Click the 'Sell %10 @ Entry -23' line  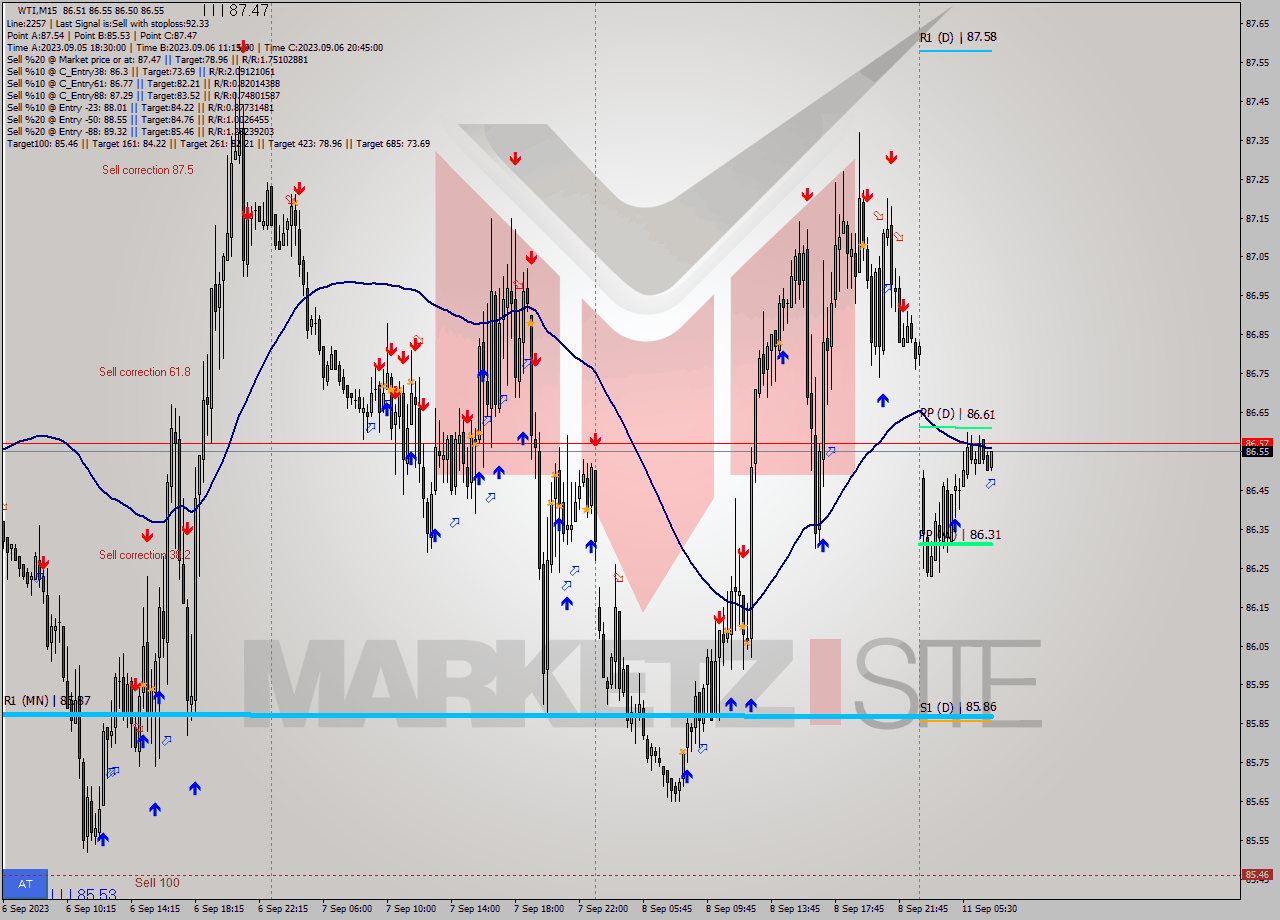point(140,107)
